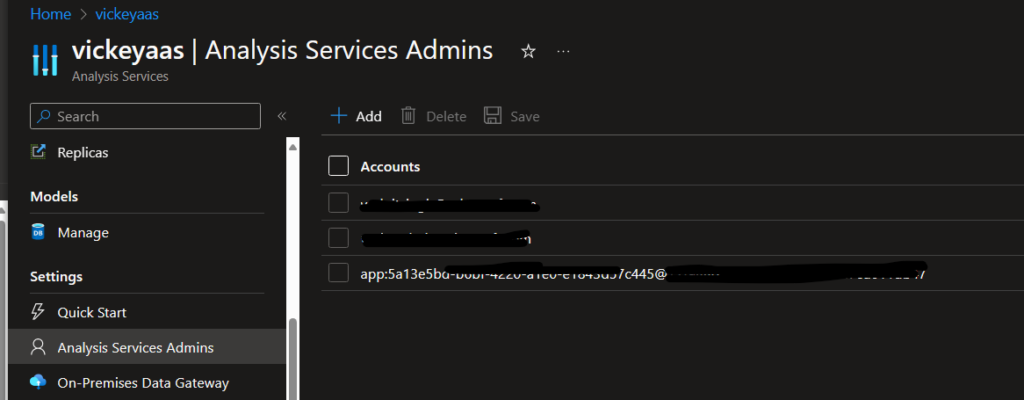Click the Manage database icon
This screenshot has height=400, width=1024.
[39, 232]
